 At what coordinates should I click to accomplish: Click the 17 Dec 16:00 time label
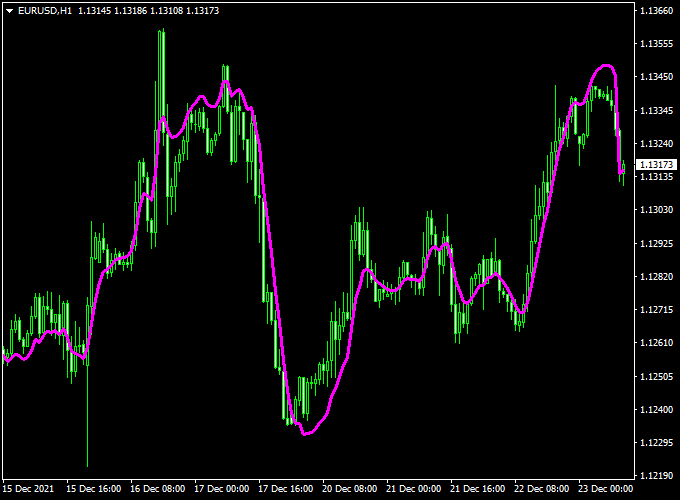tap(285, 489)
